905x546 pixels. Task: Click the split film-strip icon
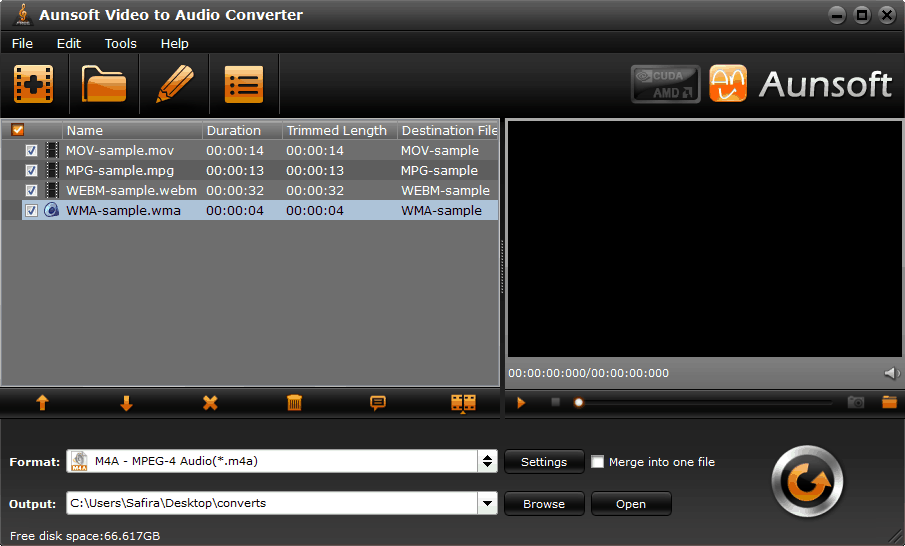coord(463,403)
